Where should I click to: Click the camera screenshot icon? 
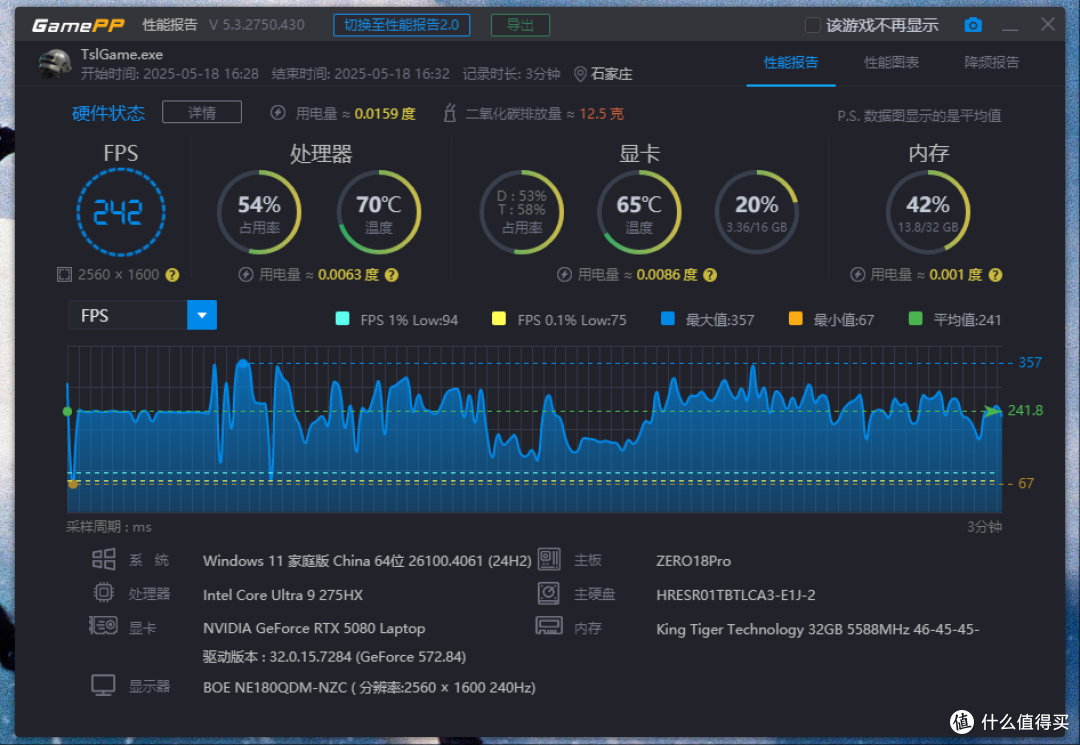972,25
